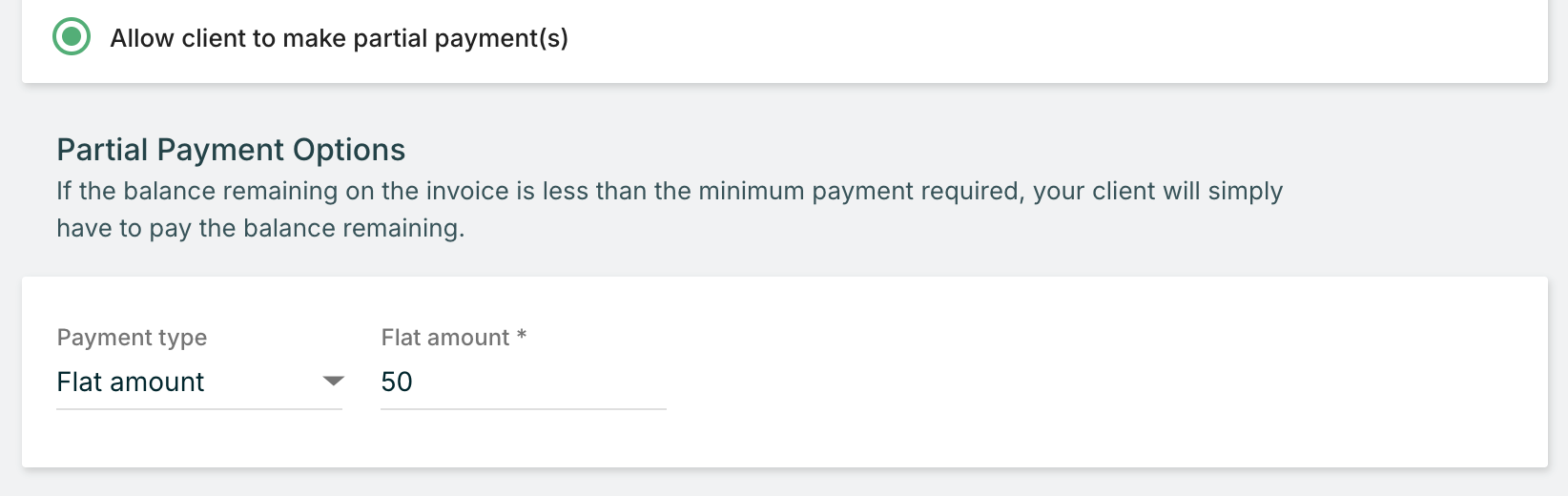1568x496 pixels.
Task: Click the "Partial Payment Options" heading
Action: [x=231, y=150]
